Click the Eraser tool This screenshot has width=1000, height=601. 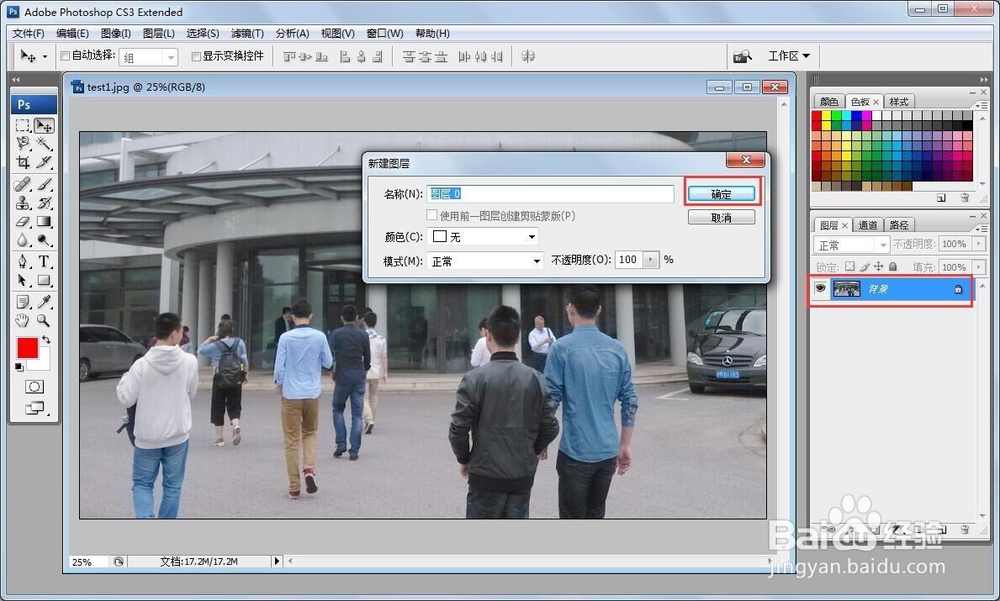tap(23, 222)
